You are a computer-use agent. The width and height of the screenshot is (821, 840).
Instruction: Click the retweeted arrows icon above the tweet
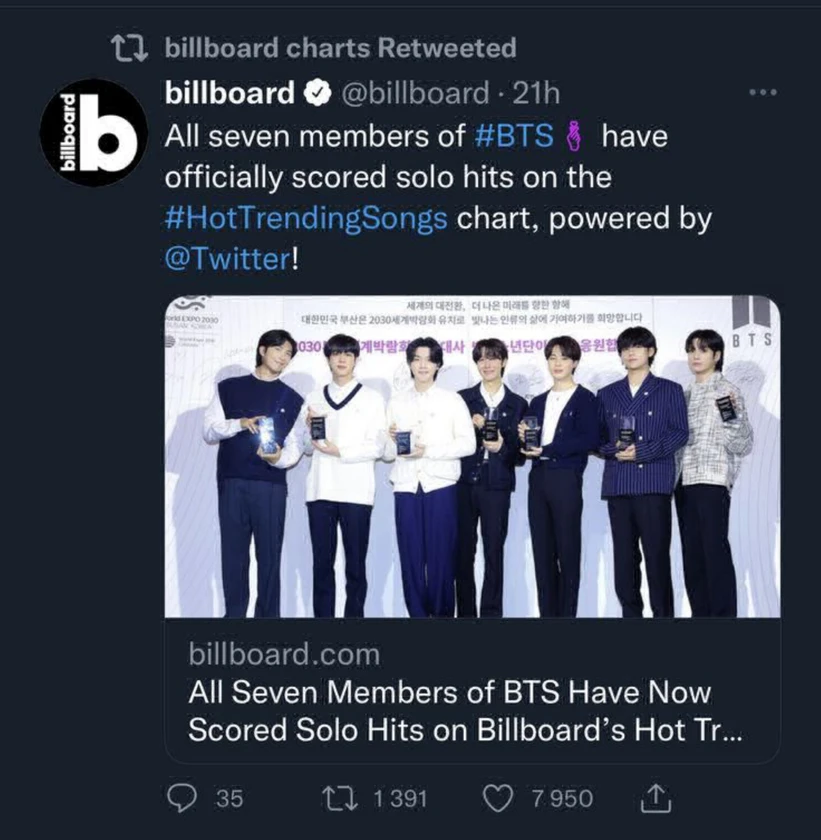129,47
